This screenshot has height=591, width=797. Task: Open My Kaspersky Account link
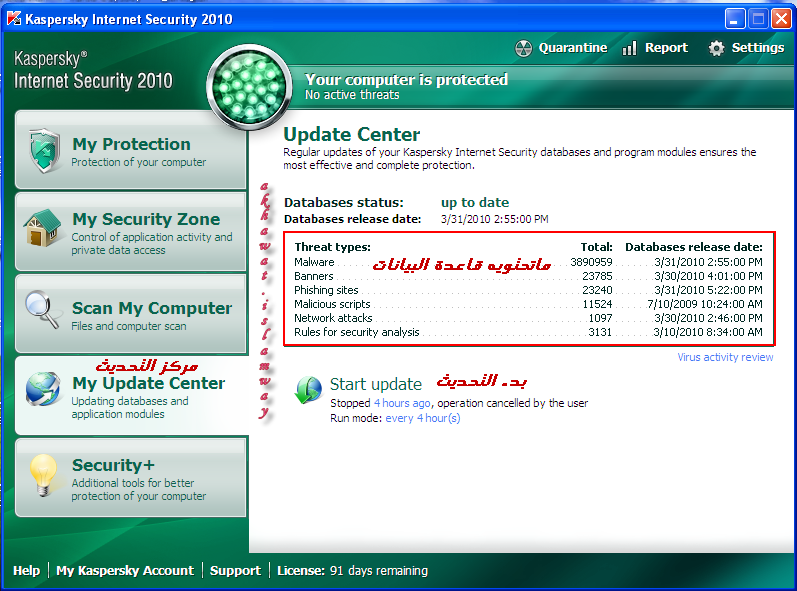[125, 571]
